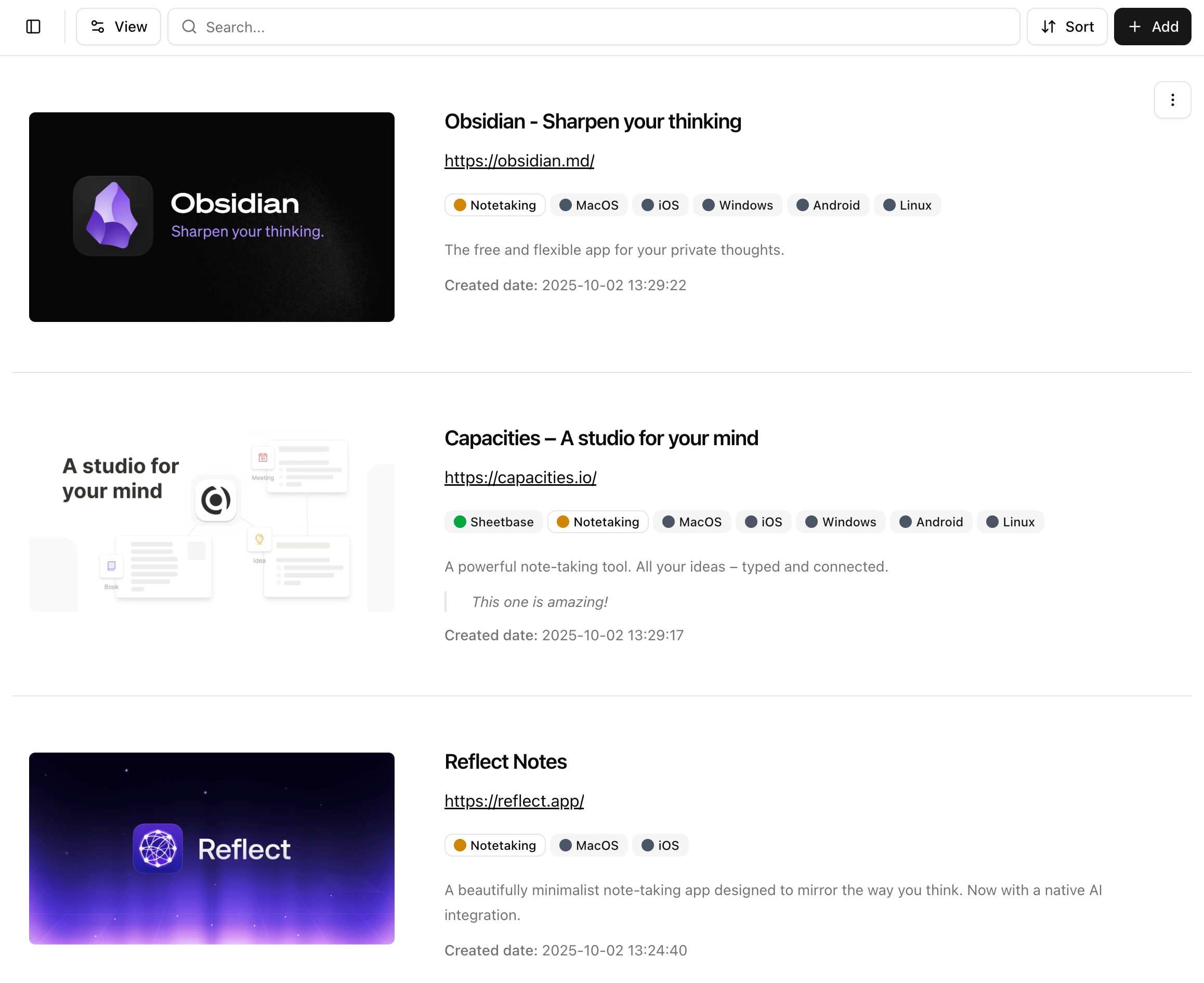Click the Reflect Notes title

click(505, 761)
